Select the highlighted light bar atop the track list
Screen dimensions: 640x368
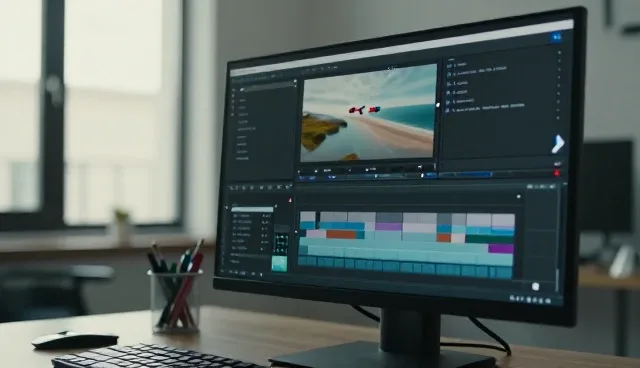pos(252,210)
